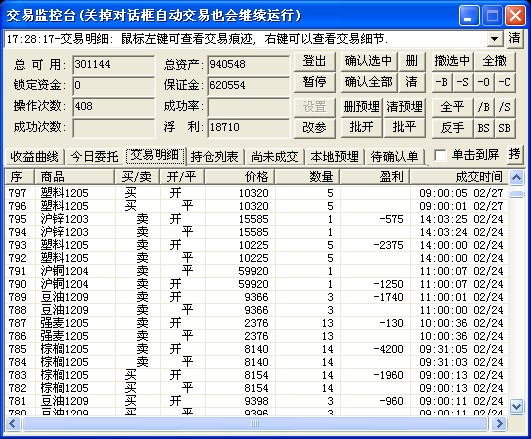Viewport: 531px width, 439px height.
Task: Toggle the 单击到屏 checkbox
Action: point(440,156)
